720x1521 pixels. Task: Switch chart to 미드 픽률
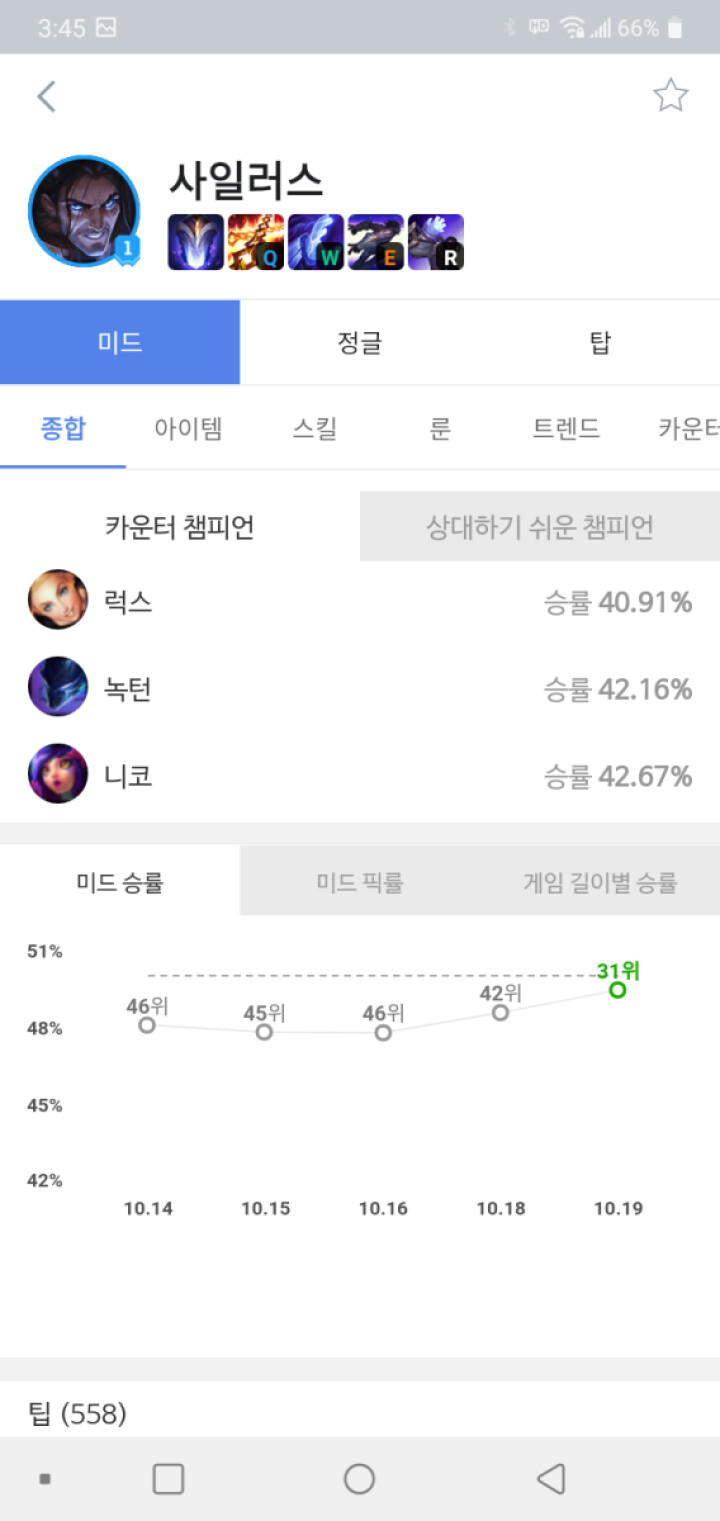point(360,882)
